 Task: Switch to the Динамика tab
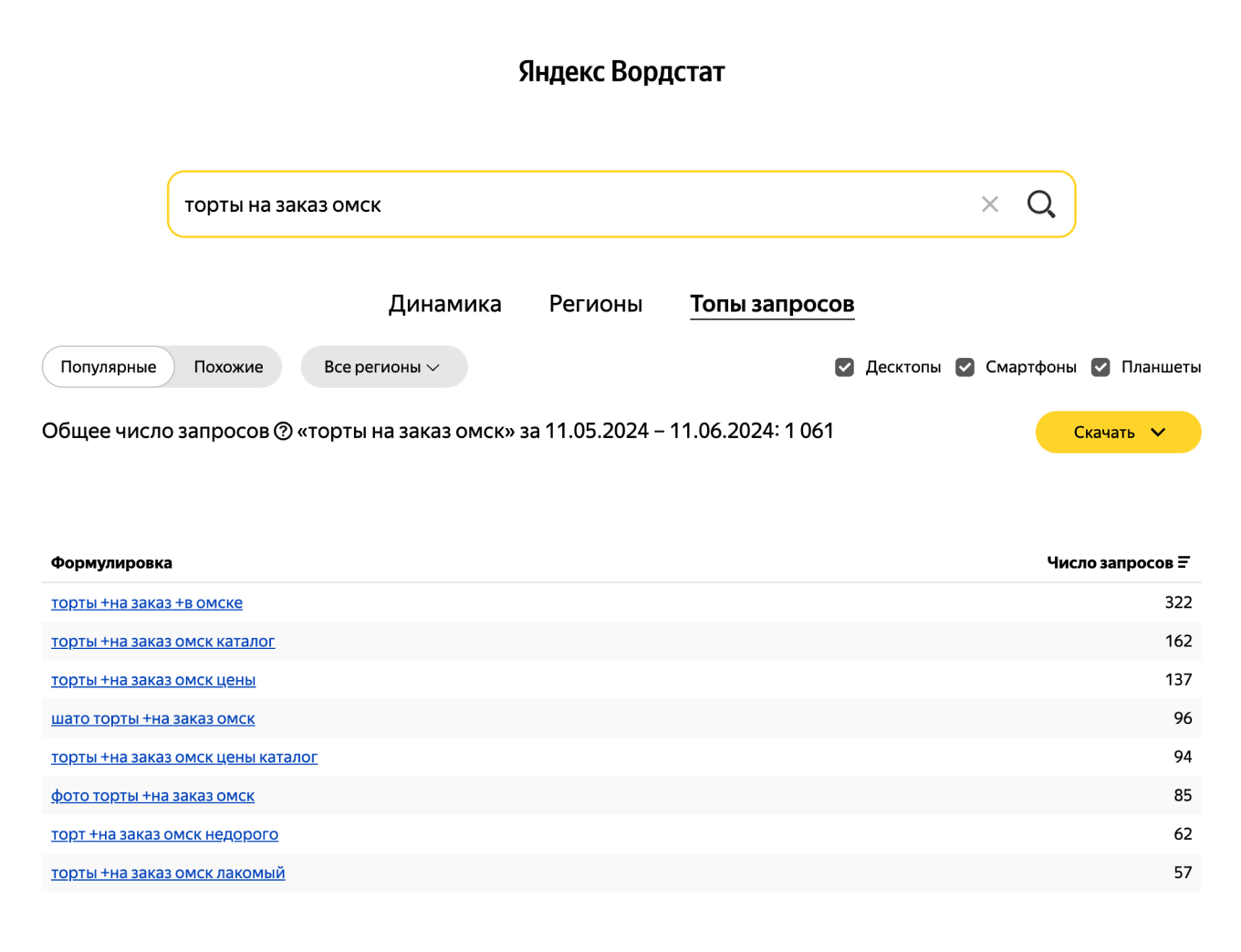click(x=444, y=304)
